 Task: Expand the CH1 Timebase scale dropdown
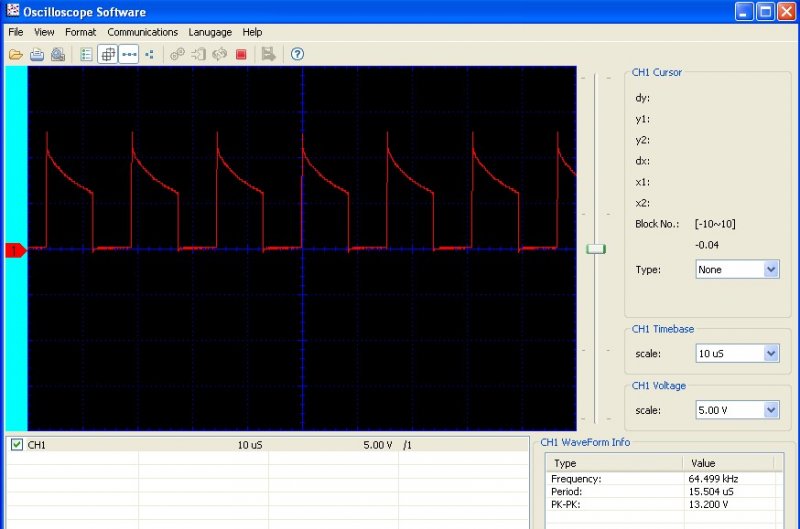tap(771, 353)
